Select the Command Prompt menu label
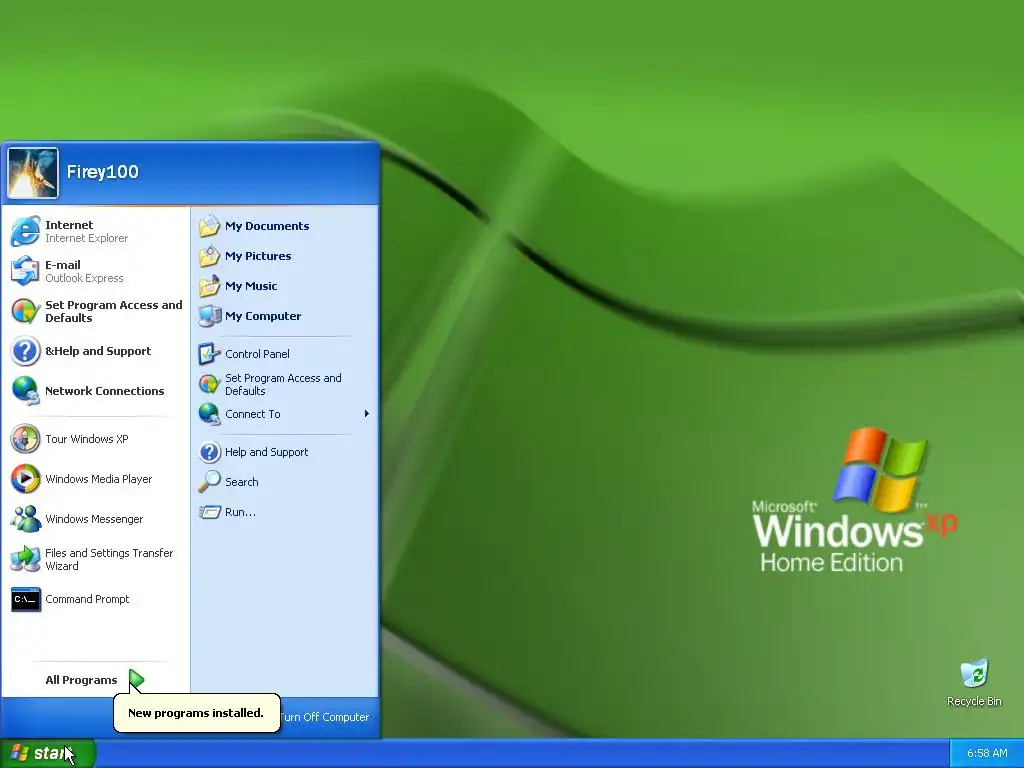Viewport: 1024px width, 768px height. pos(87,599)
